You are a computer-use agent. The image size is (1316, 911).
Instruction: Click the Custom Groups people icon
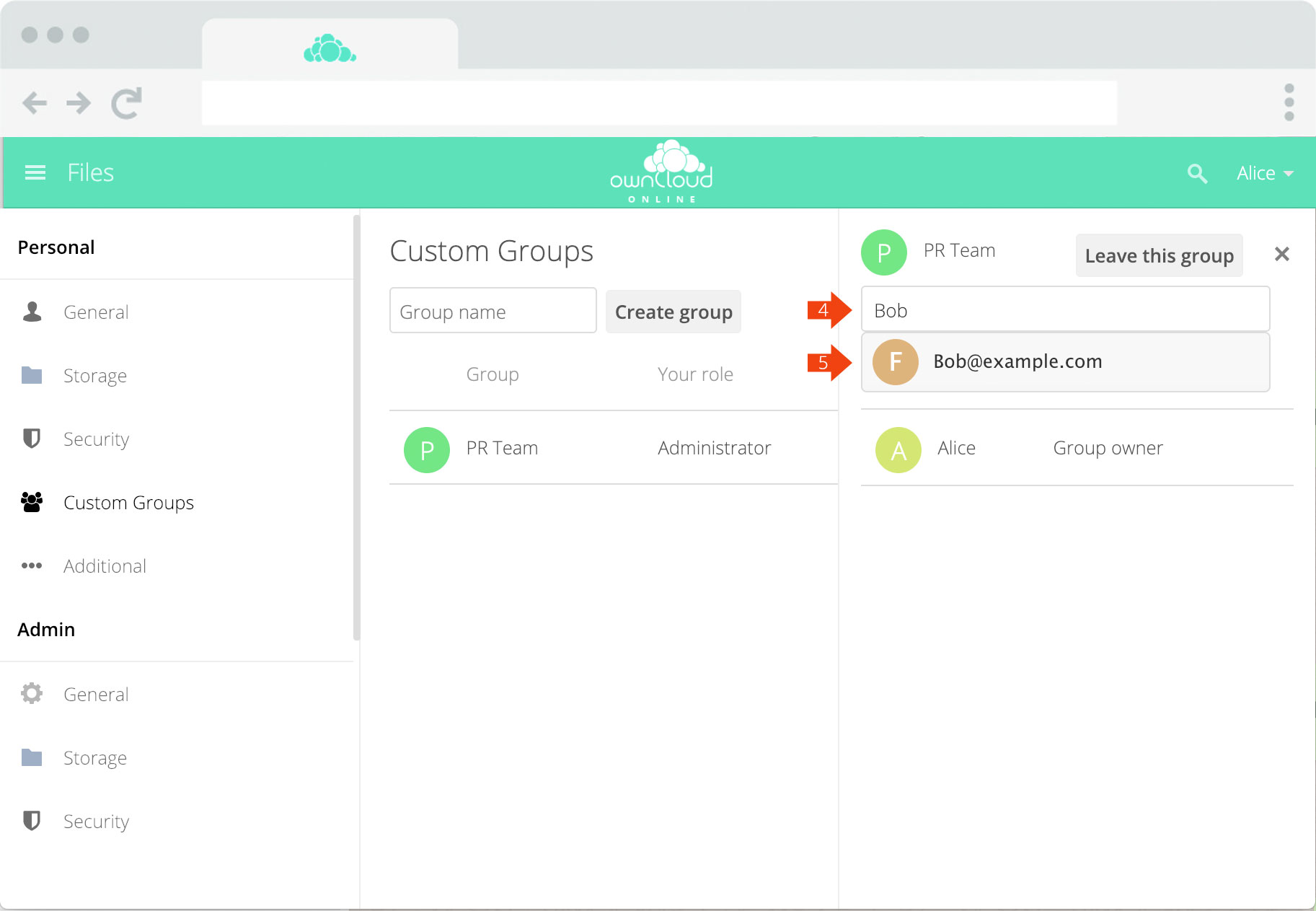(x=32, y=502)
